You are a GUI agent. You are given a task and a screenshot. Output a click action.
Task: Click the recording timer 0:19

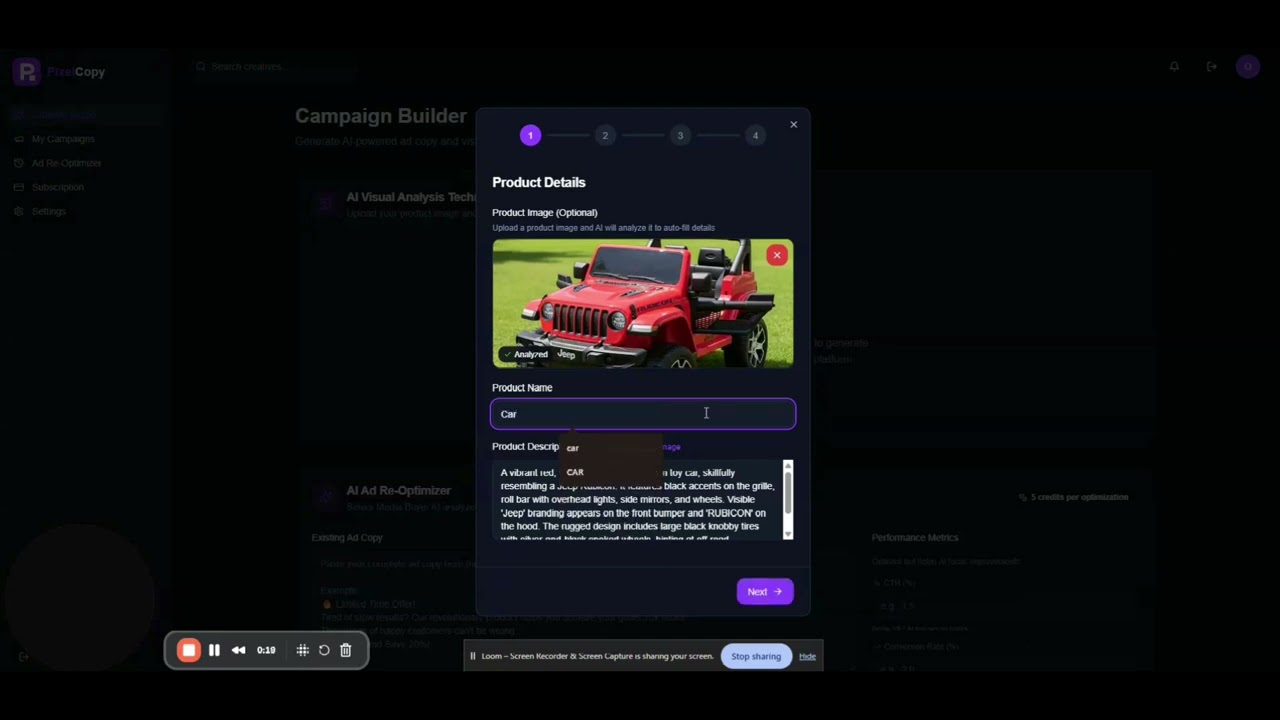[266, 650]
